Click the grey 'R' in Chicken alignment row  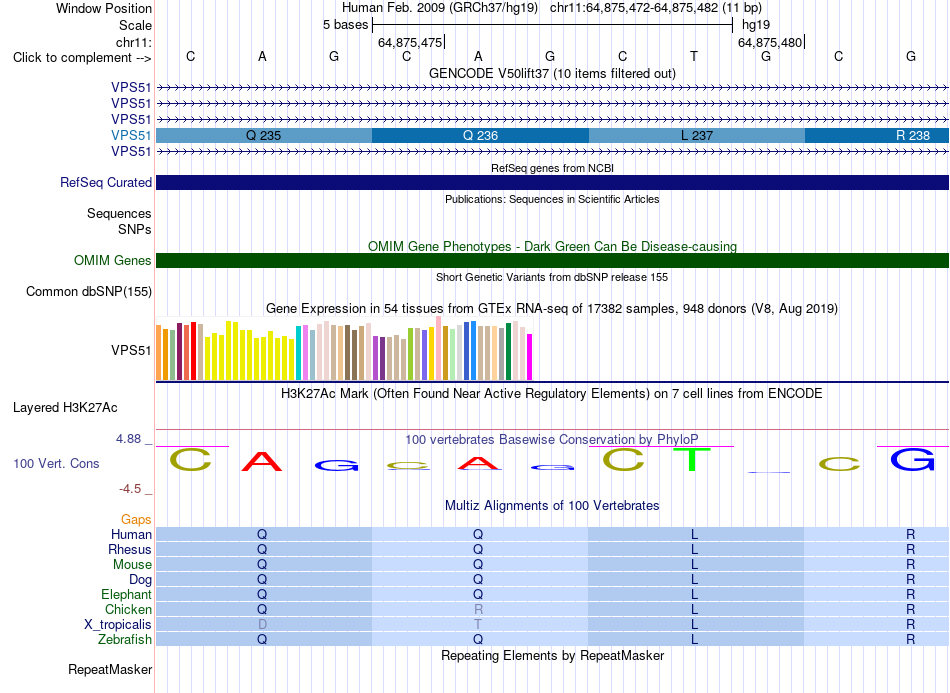click(478, 609)
